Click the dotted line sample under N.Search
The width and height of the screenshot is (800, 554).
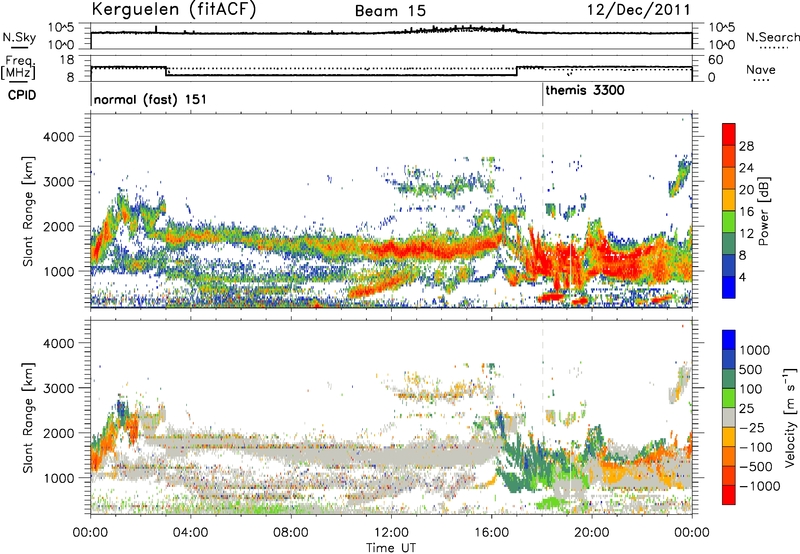point(773,48)
